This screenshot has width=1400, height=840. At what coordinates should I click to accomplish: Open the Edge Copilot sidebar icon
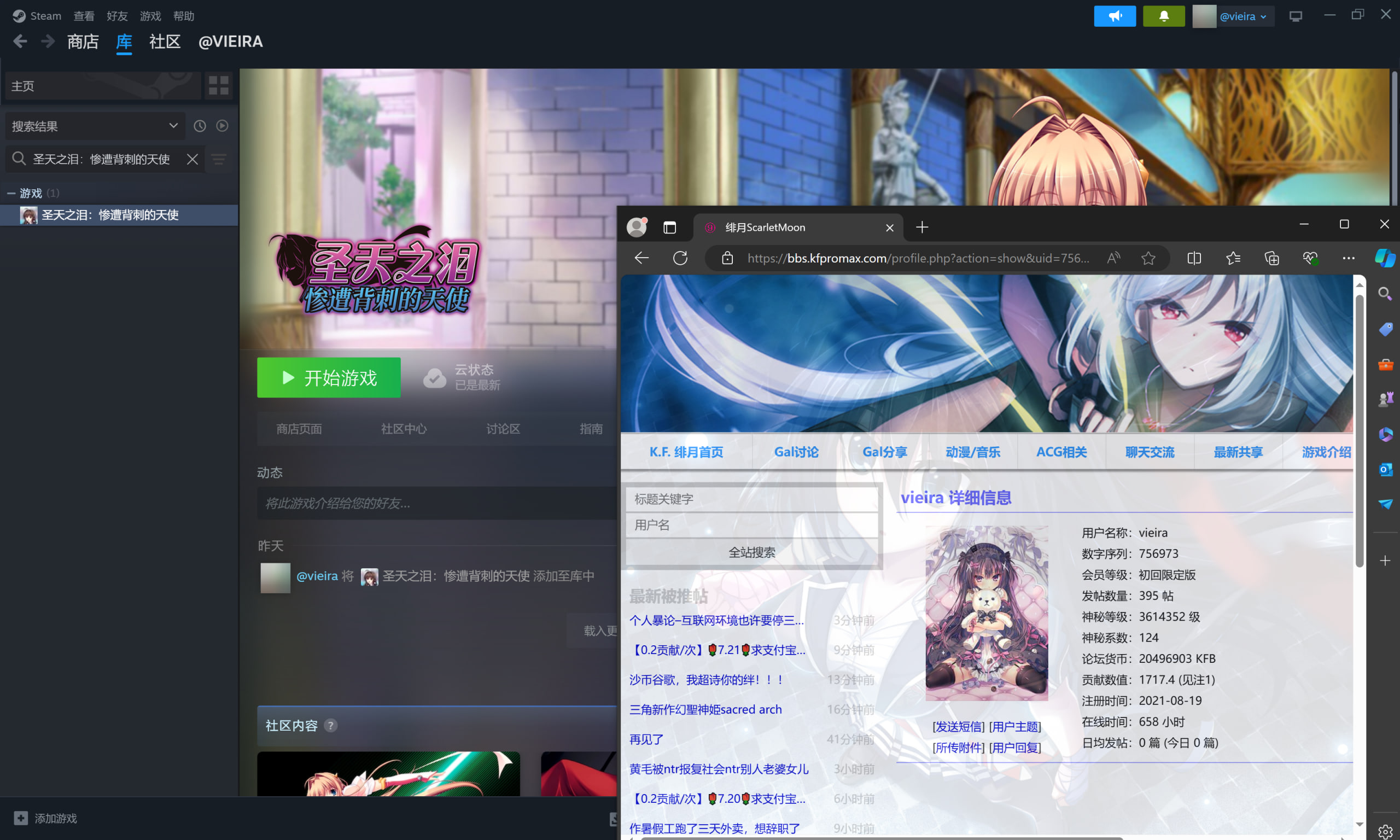point(1384,258)
